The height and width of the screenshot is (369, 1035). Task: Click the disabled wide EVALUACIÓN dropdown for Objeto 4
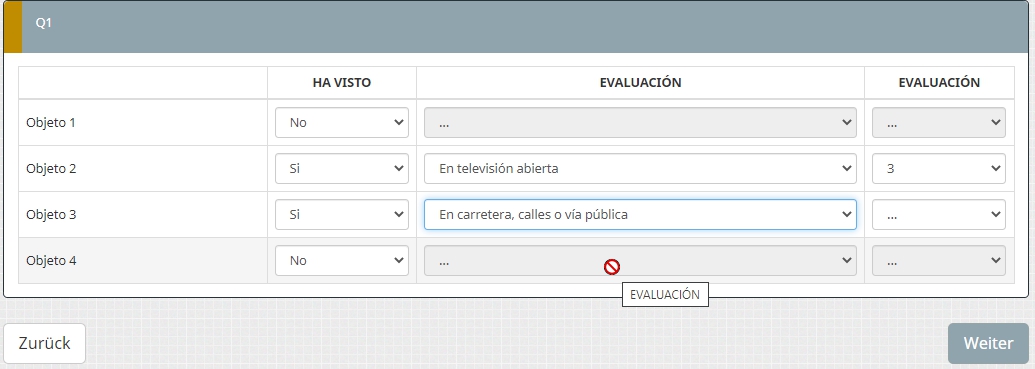click(x=640, y=261)
